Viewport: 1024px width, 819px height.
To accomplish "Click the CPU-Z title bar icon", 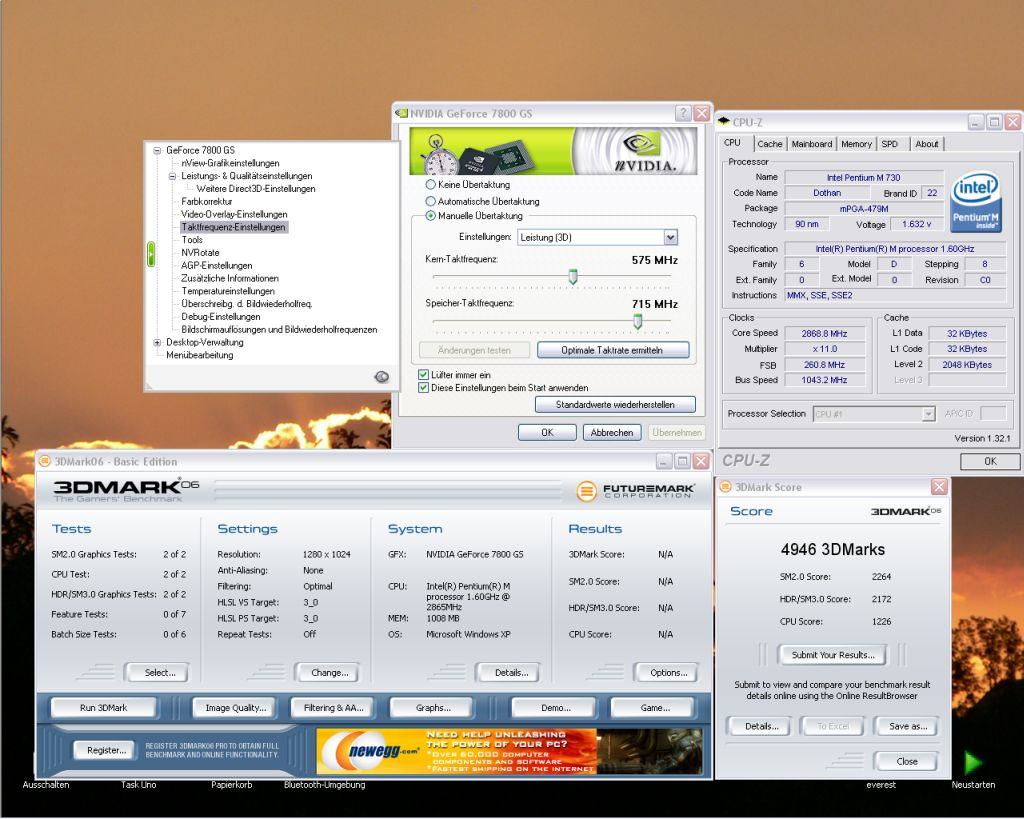I will tap(724, 121).
